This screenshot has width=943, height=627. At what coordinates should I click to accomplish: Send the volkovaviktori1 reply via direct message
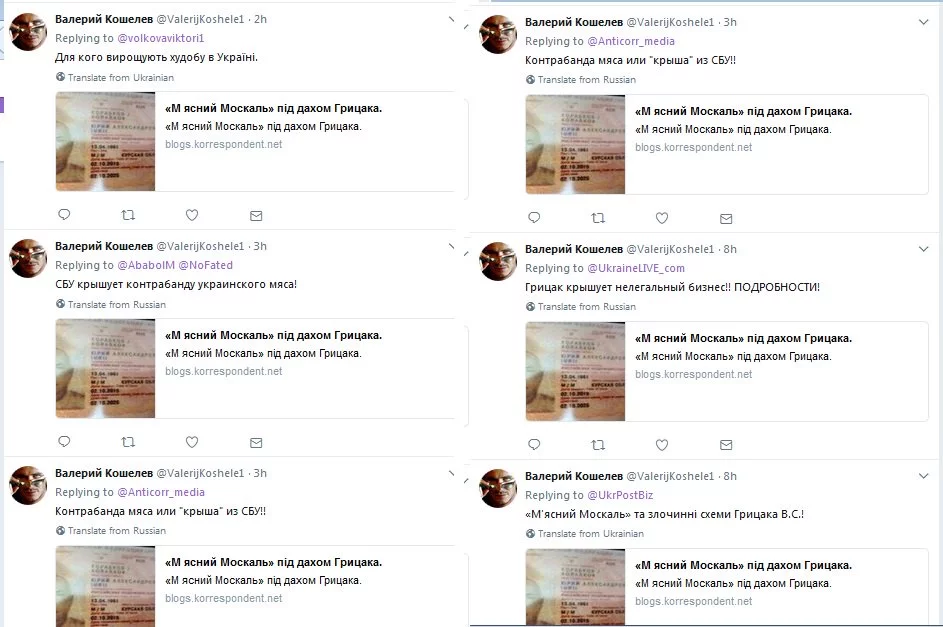pyautogui.click(x=256, y=215)
